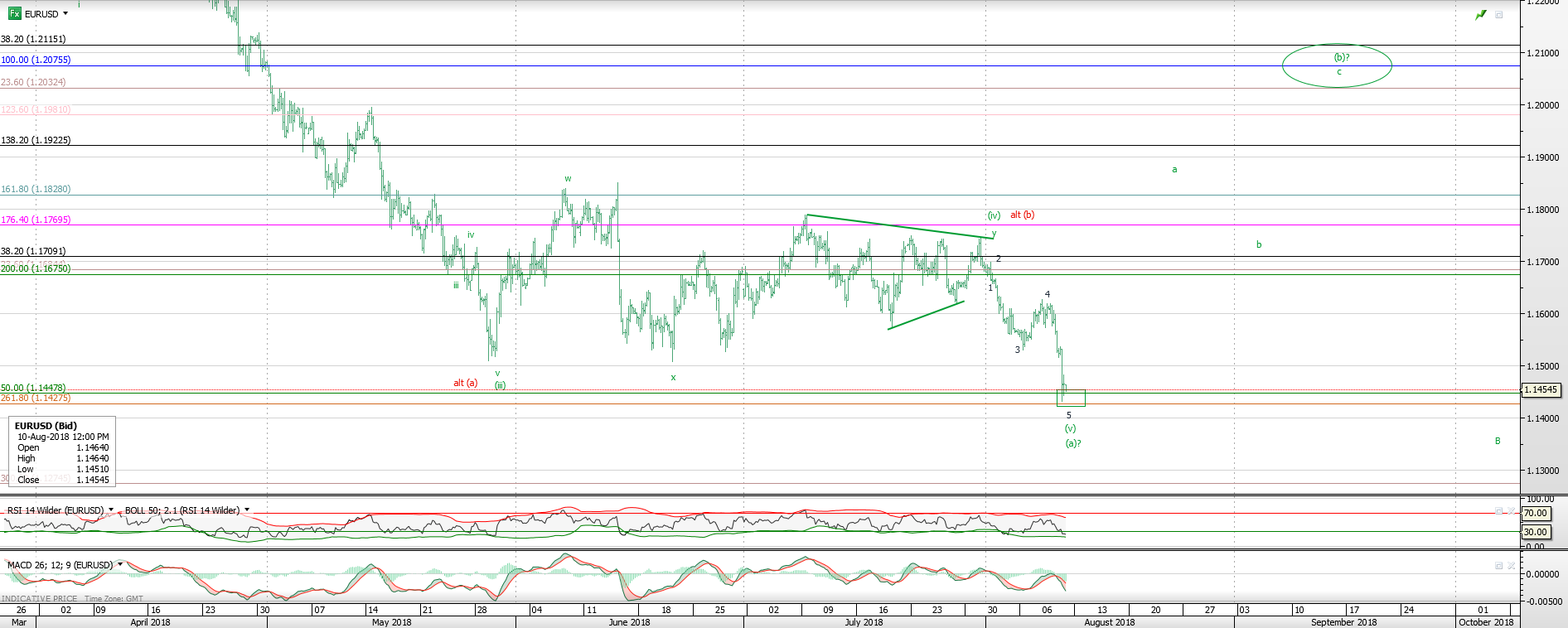Click the RSI 70.00 level label
This screenshot has height=628, width=1568.
pos(1535,513)
